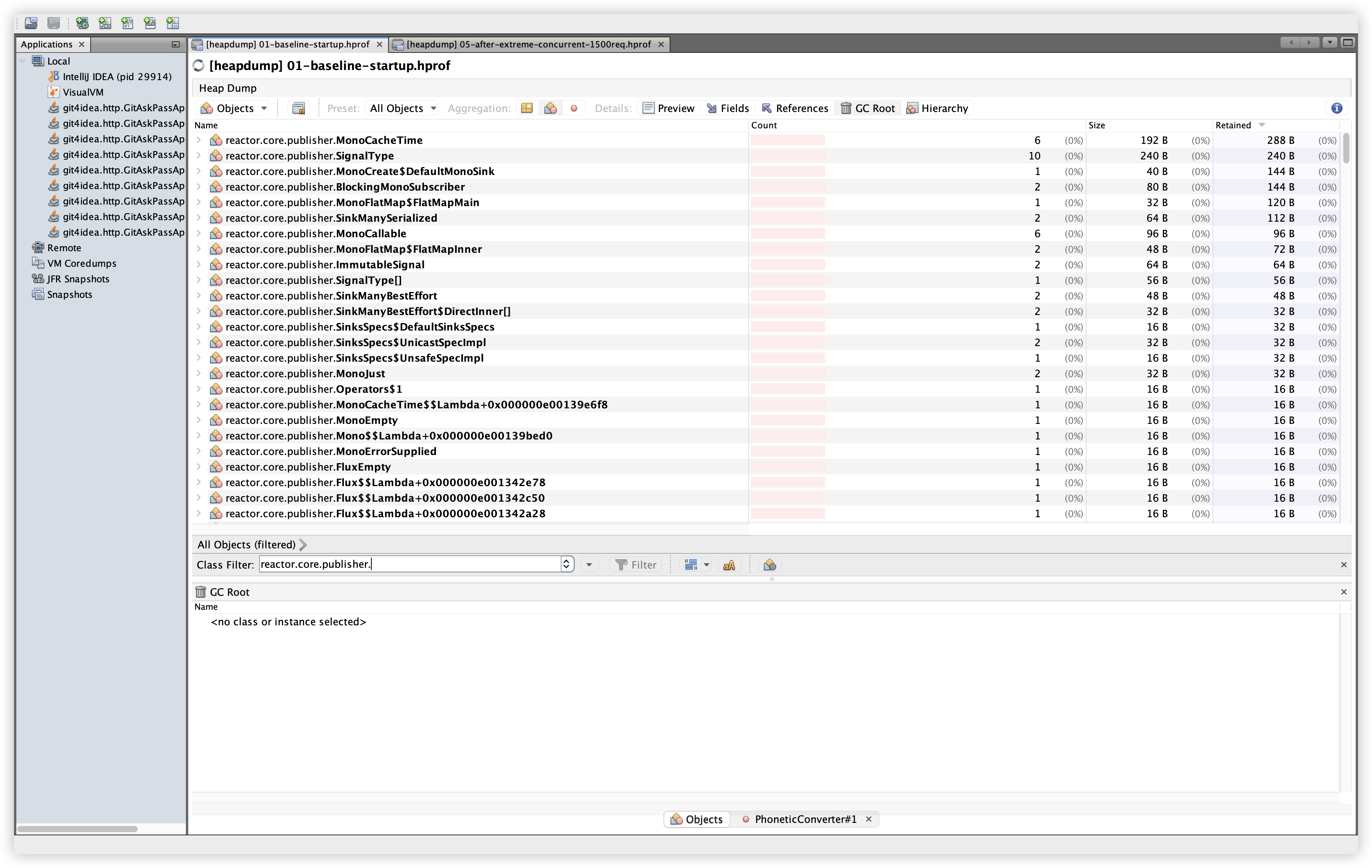Open IntelliJ IDEA in Applications tree
Screen dimensions: 1372x868
[x=116, y=76]
